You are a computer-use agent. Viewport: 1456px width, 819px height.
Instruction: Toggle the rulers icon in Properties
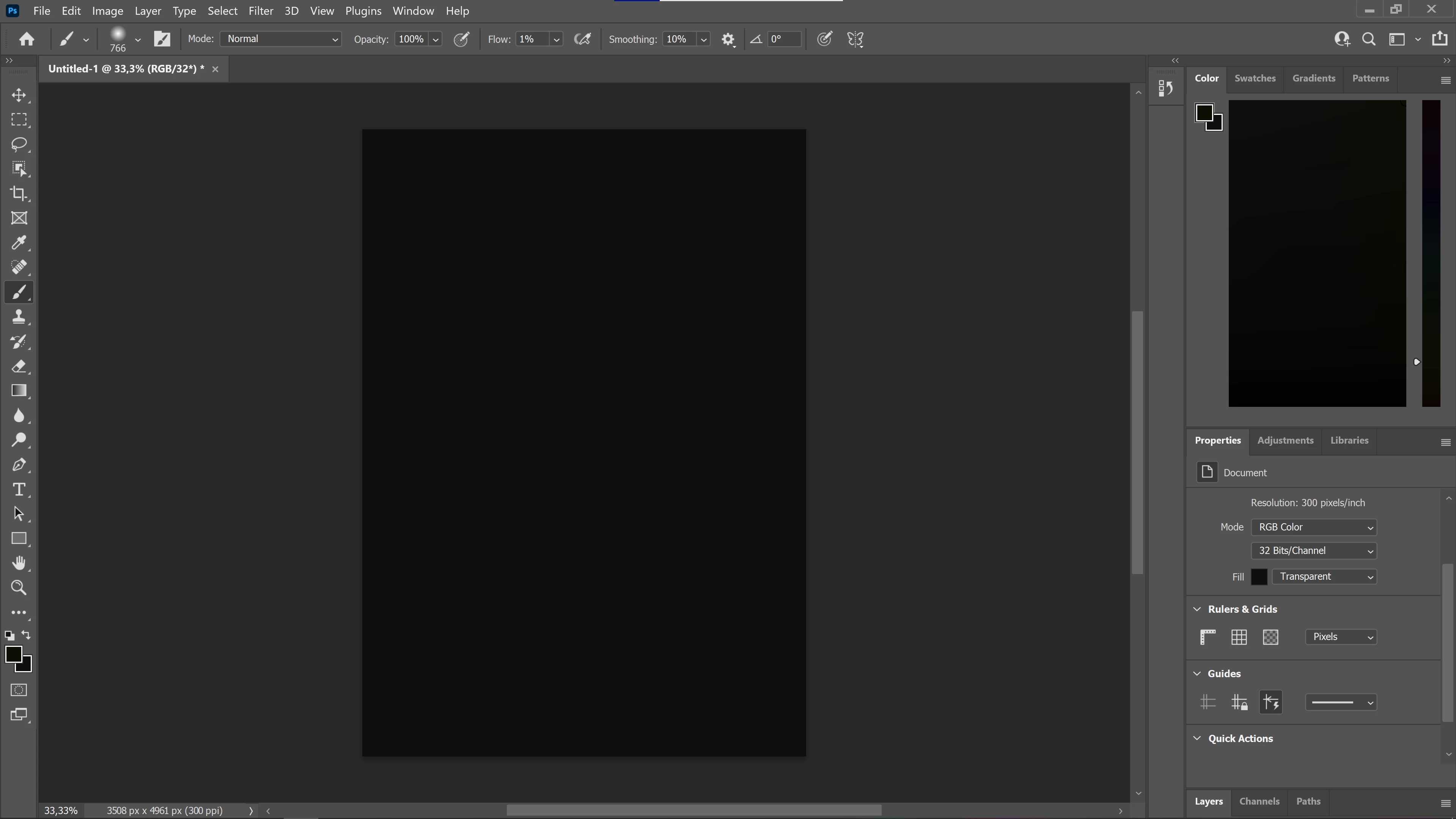[x=1207, y=637]
